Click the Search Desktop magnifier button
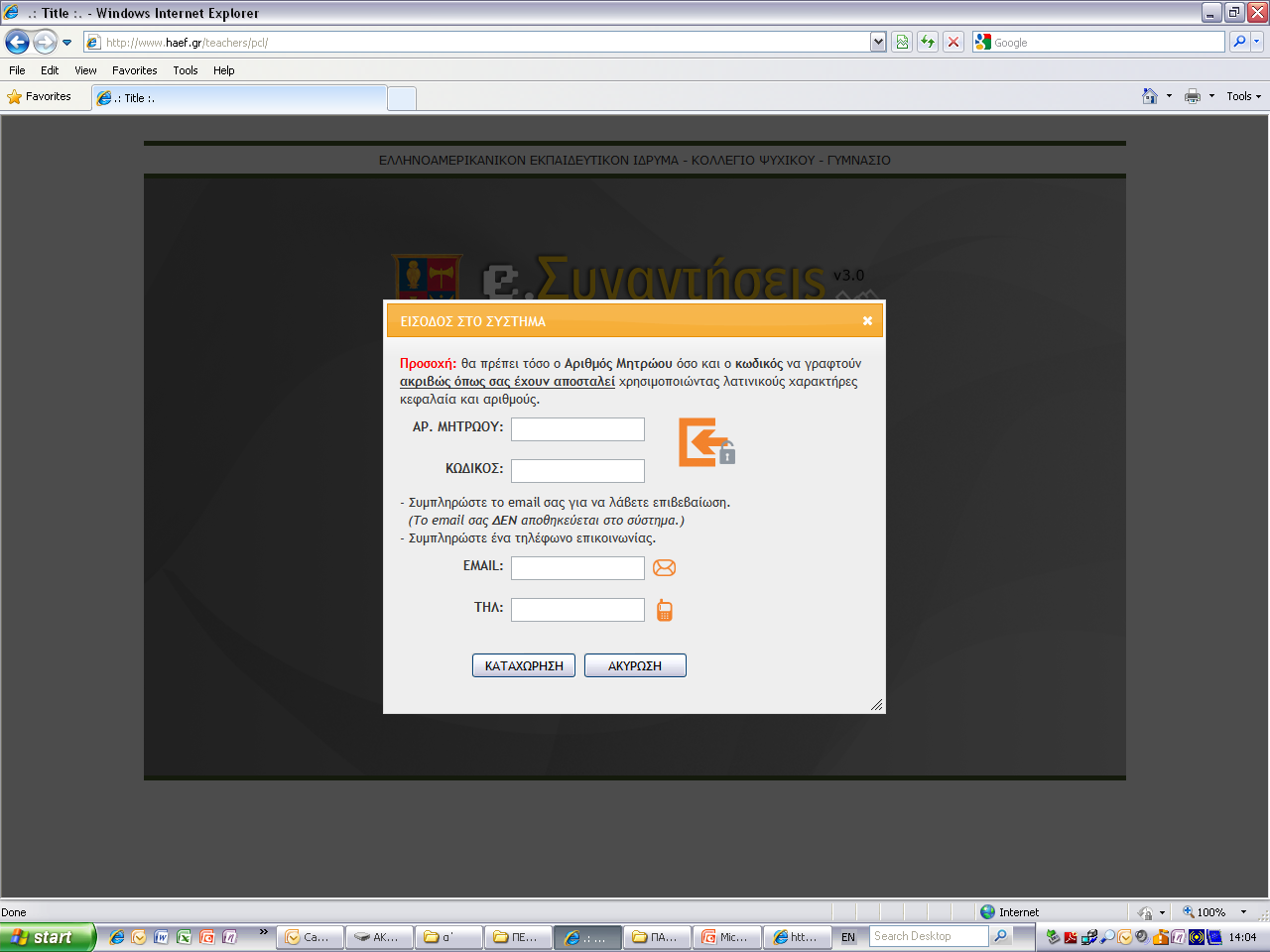The image size is (1270, 952). coord(1001,936)
